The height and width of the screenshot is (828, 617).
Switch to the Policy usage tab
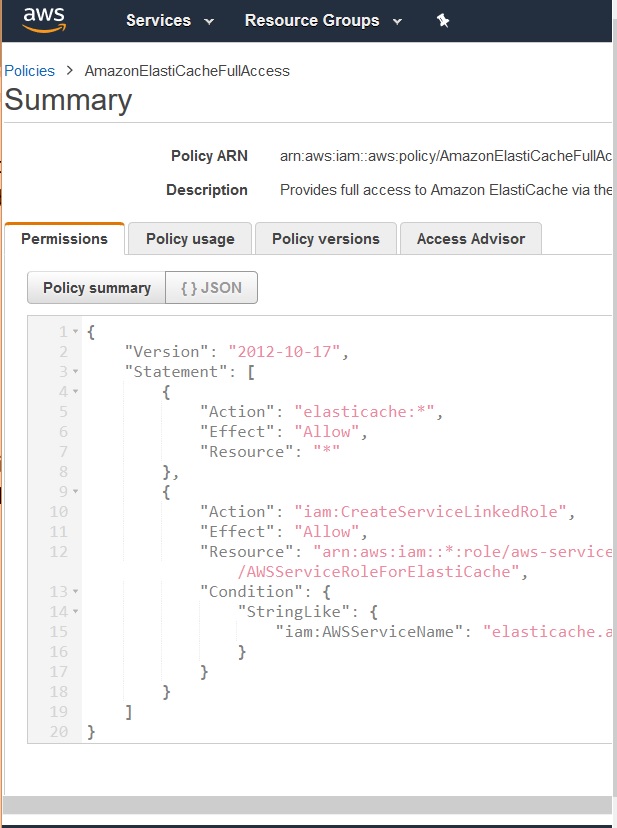pyautogui.click(x=190, y=239)
